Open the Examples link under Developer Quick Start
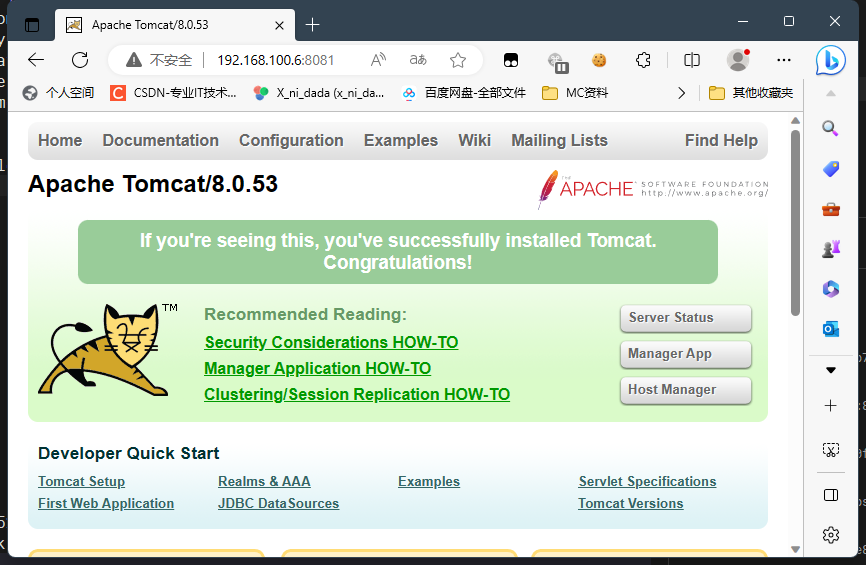866x565 pixels. click(429, 482)
